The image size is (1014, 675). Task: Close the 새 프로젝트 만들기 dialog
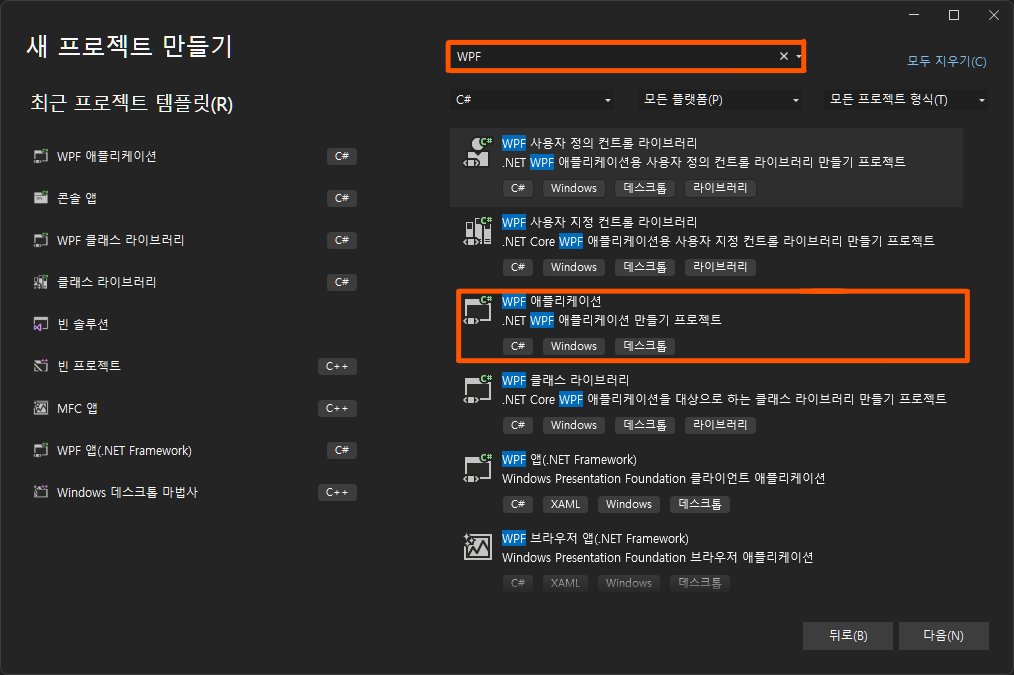[x=994, y=15]
